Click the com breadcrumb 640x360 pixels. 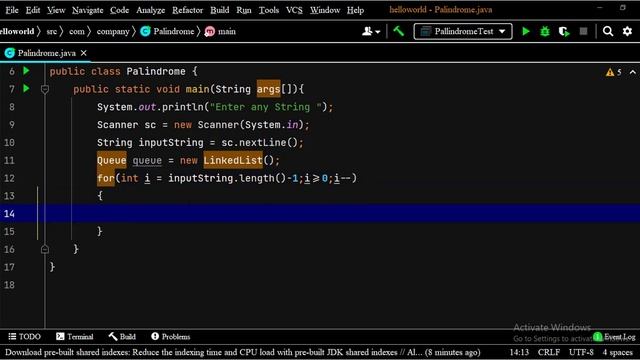(x=76, y=31)
